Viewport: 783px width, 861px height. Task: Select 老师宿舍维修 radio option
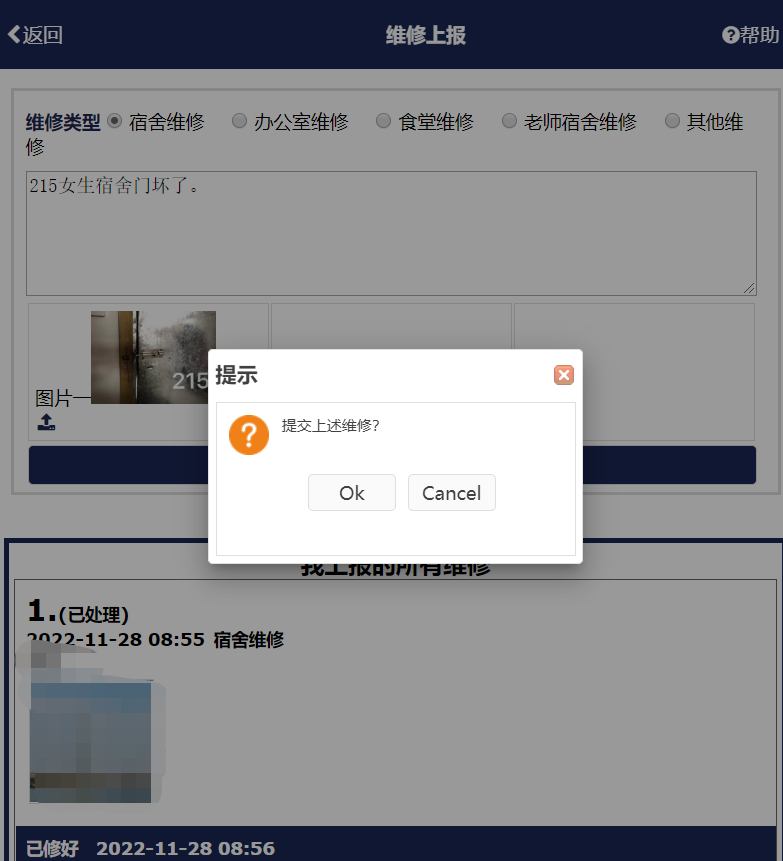click(510, 121)
